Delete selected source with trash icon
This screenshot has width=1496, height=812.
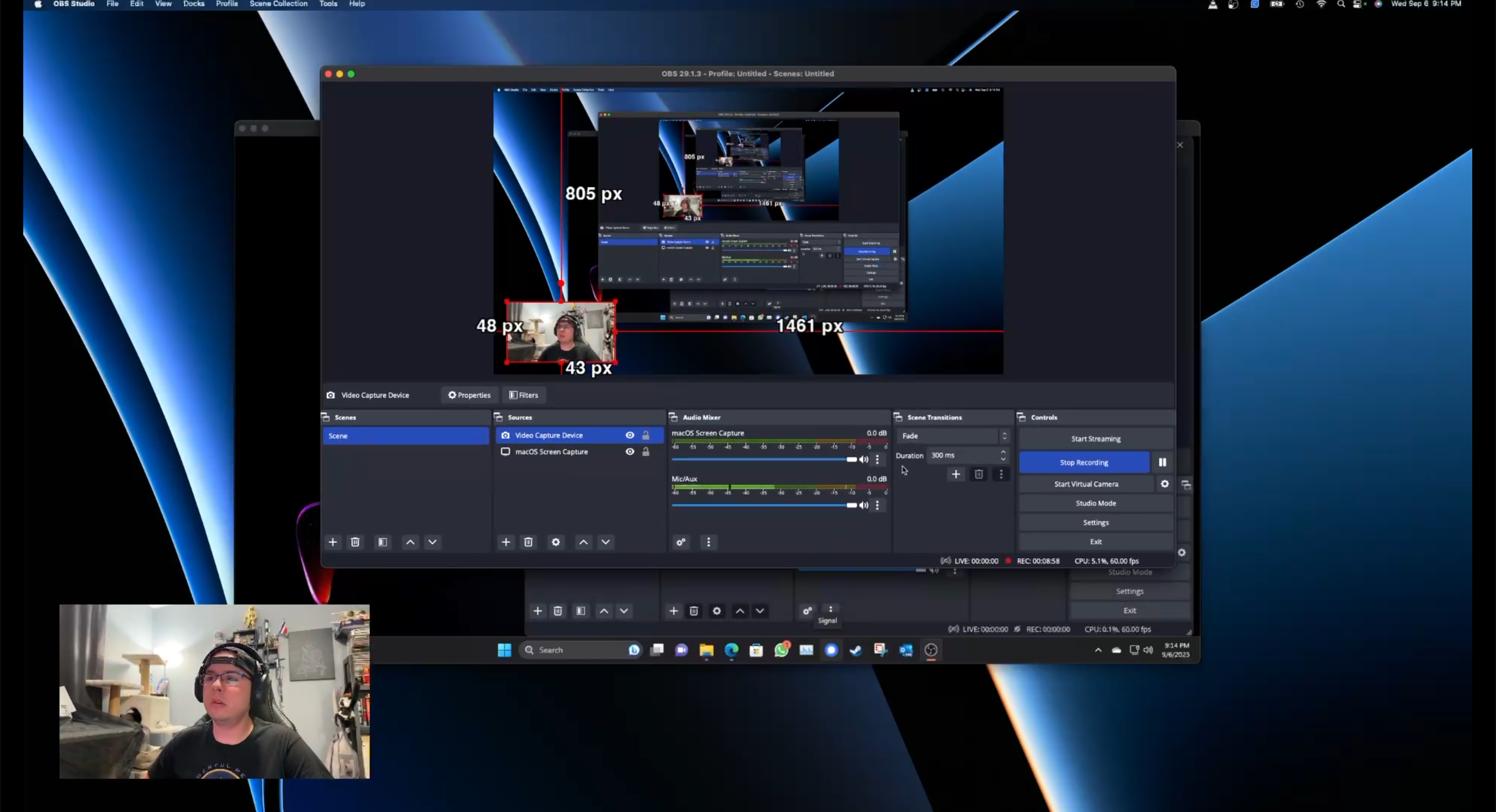(x=528, y=541)
